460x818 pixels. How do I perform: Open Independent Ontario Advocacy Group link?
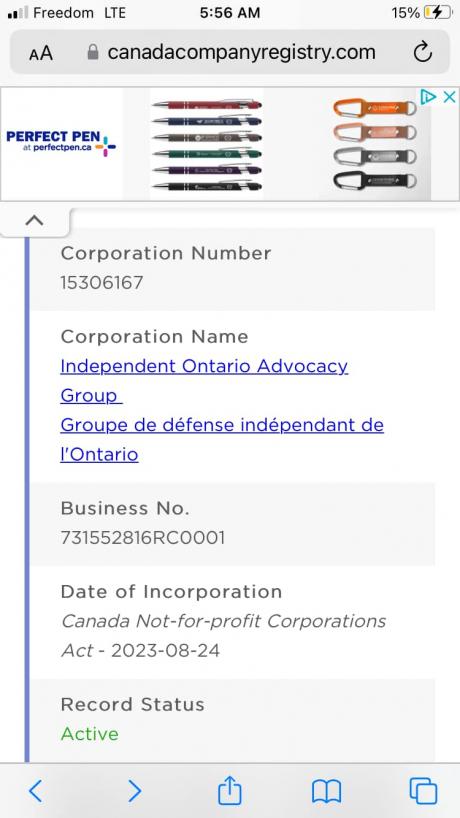(204, 381)
